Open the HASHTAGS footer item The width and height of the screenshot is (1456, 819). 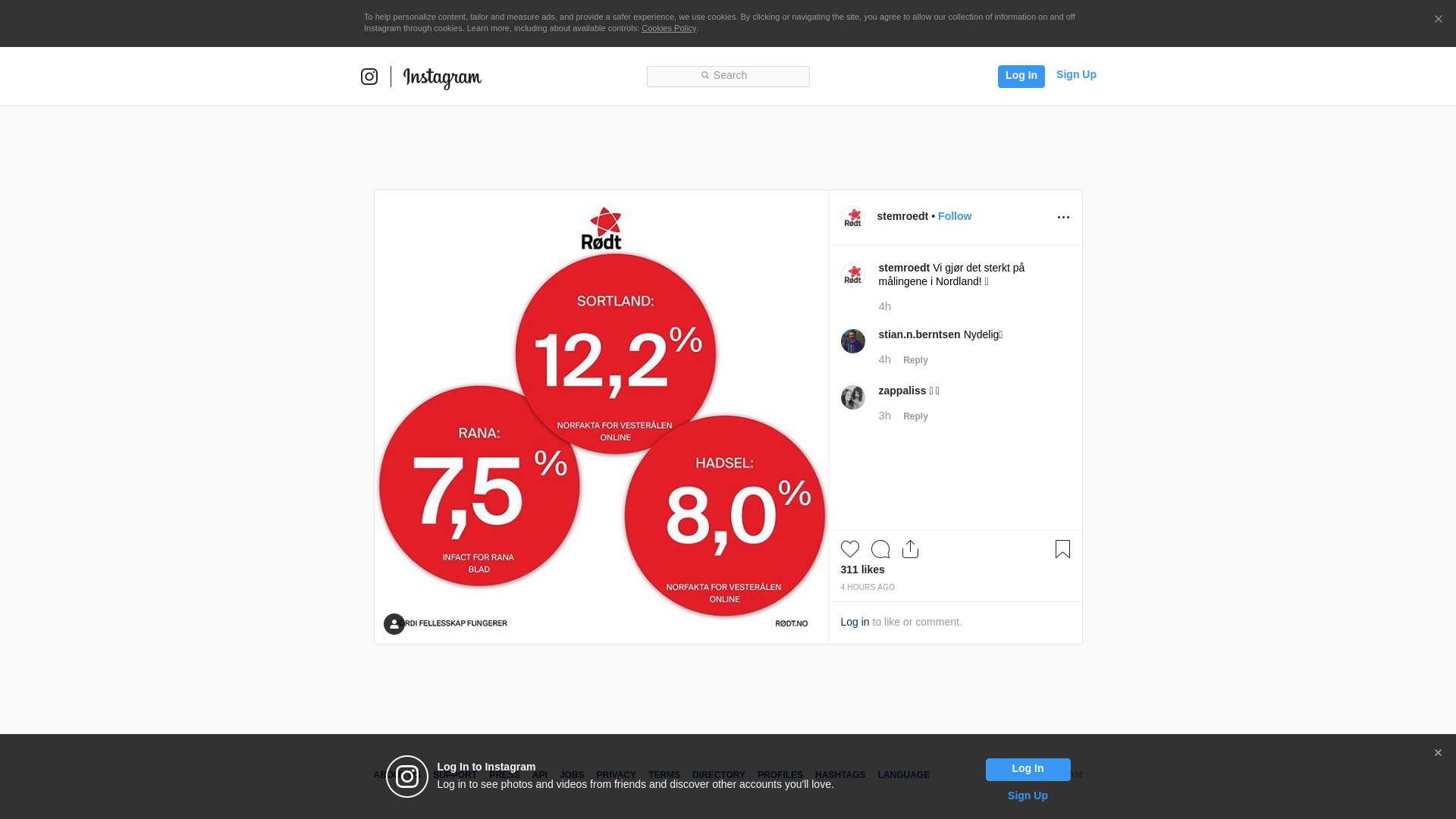point(839,775)
